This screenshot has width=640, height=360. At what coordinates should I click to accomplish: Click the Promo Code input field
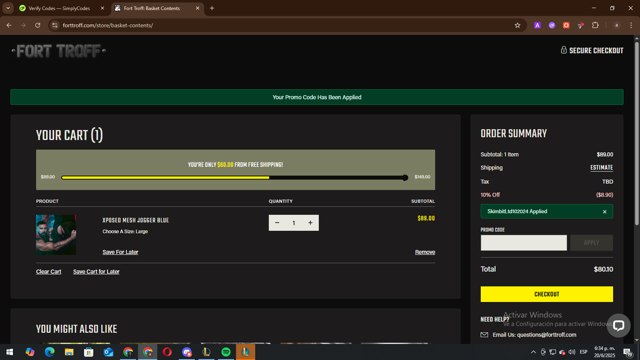coord(524,243)
